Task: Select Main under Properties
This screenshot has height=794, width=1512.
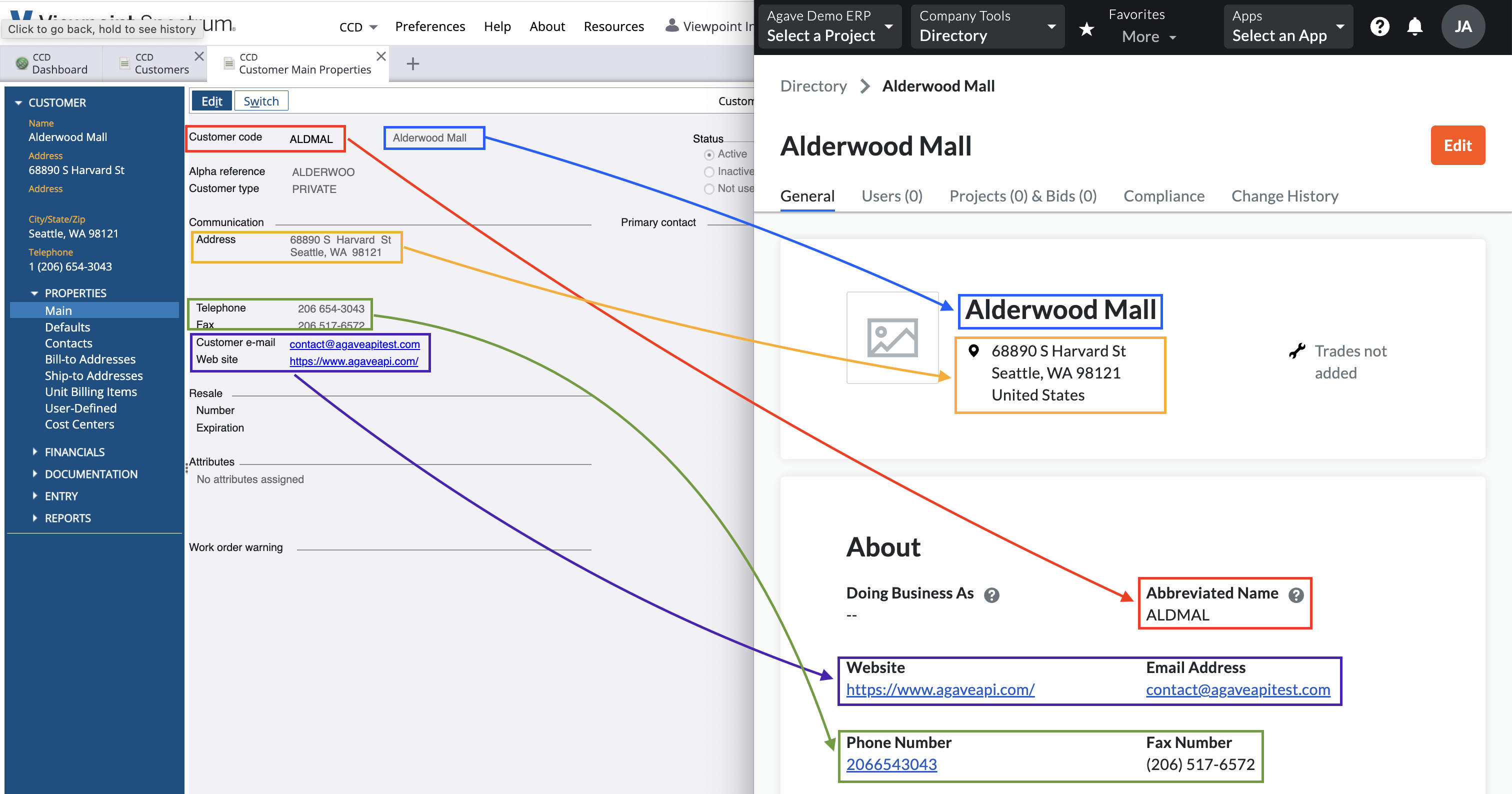Action: click(x=94, y=310)
